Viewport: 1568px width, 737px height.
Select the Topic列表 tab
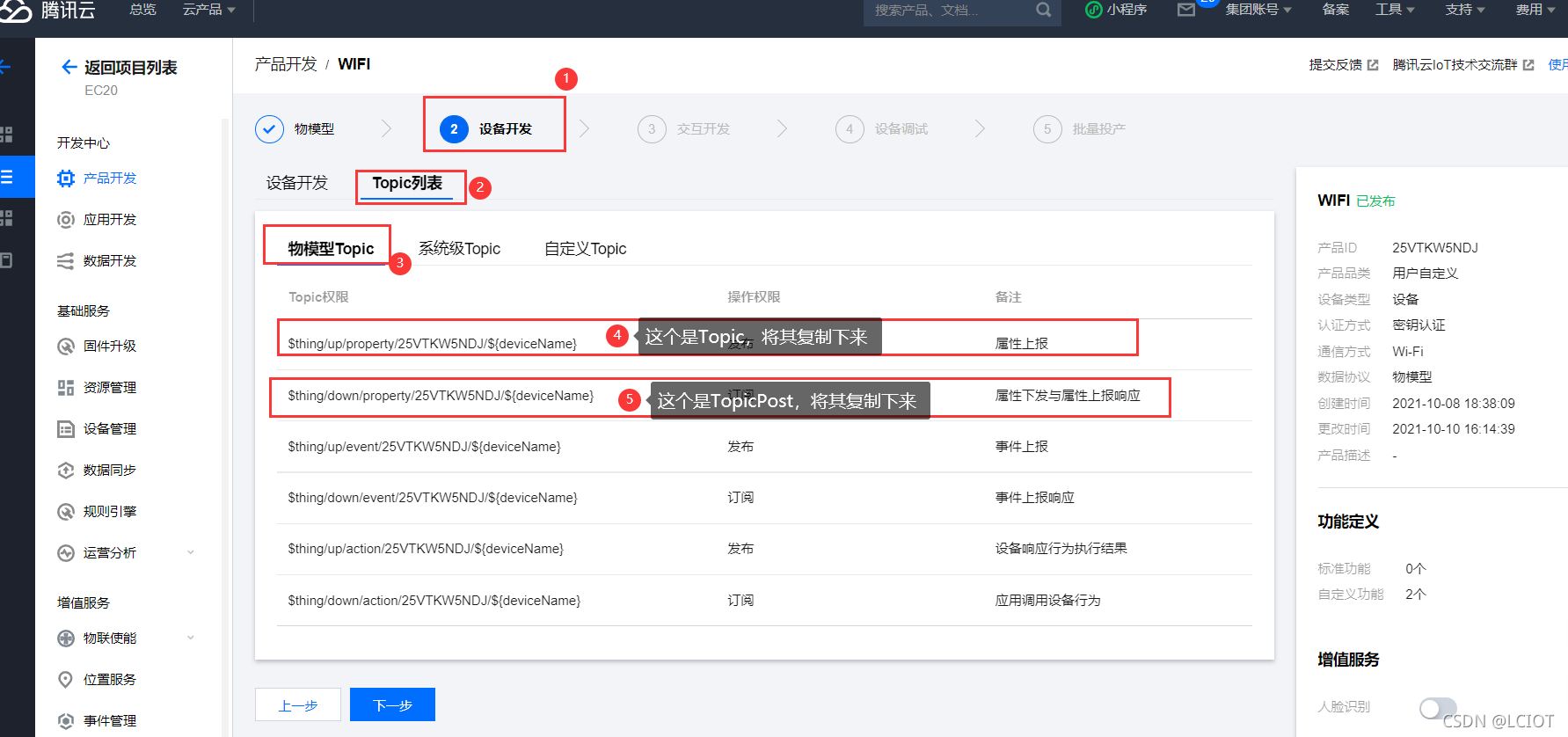(407, 183)
